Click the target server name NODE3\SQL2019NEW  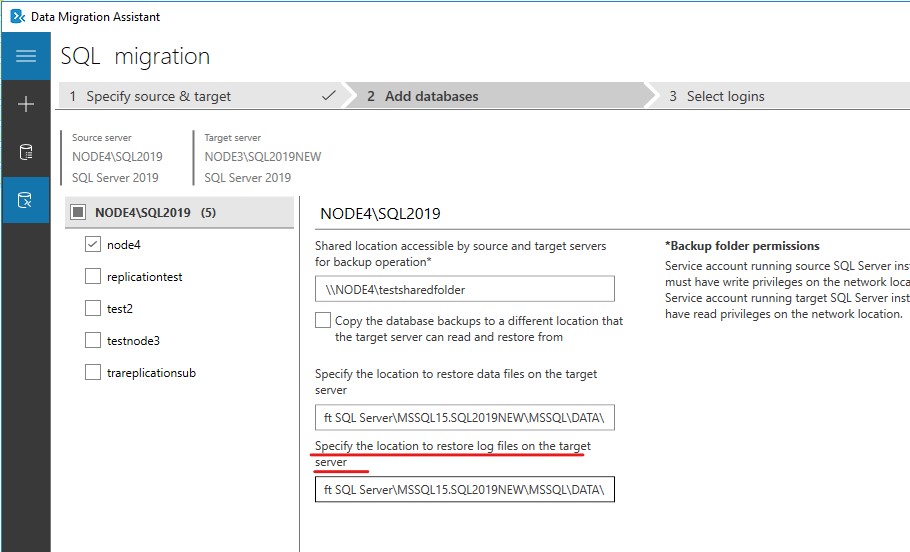pyautogui.click(x=262, y=157)
